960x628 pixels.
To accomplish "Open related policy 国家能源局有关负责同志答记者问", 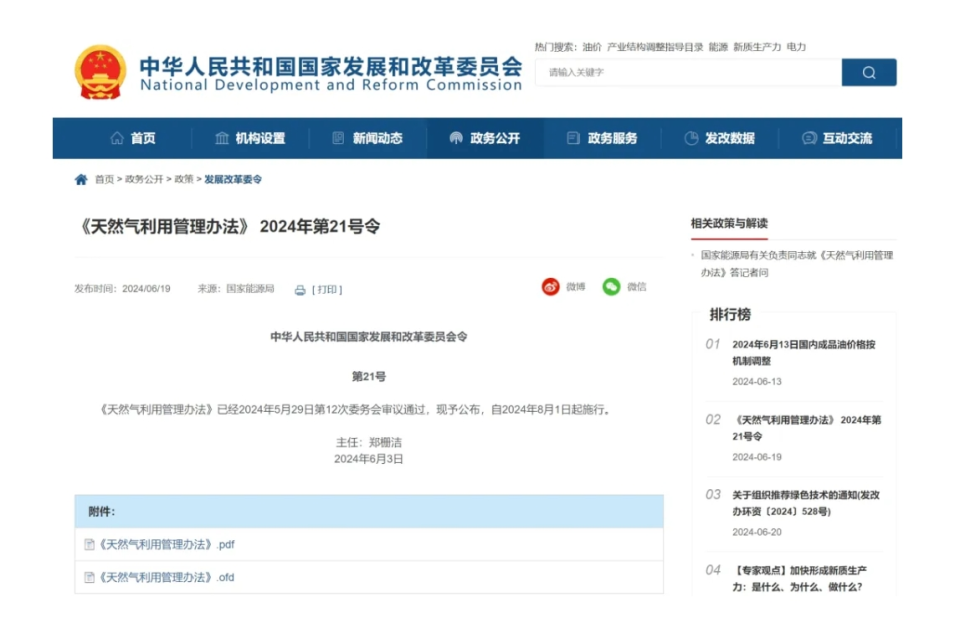I will coord(797,264).
